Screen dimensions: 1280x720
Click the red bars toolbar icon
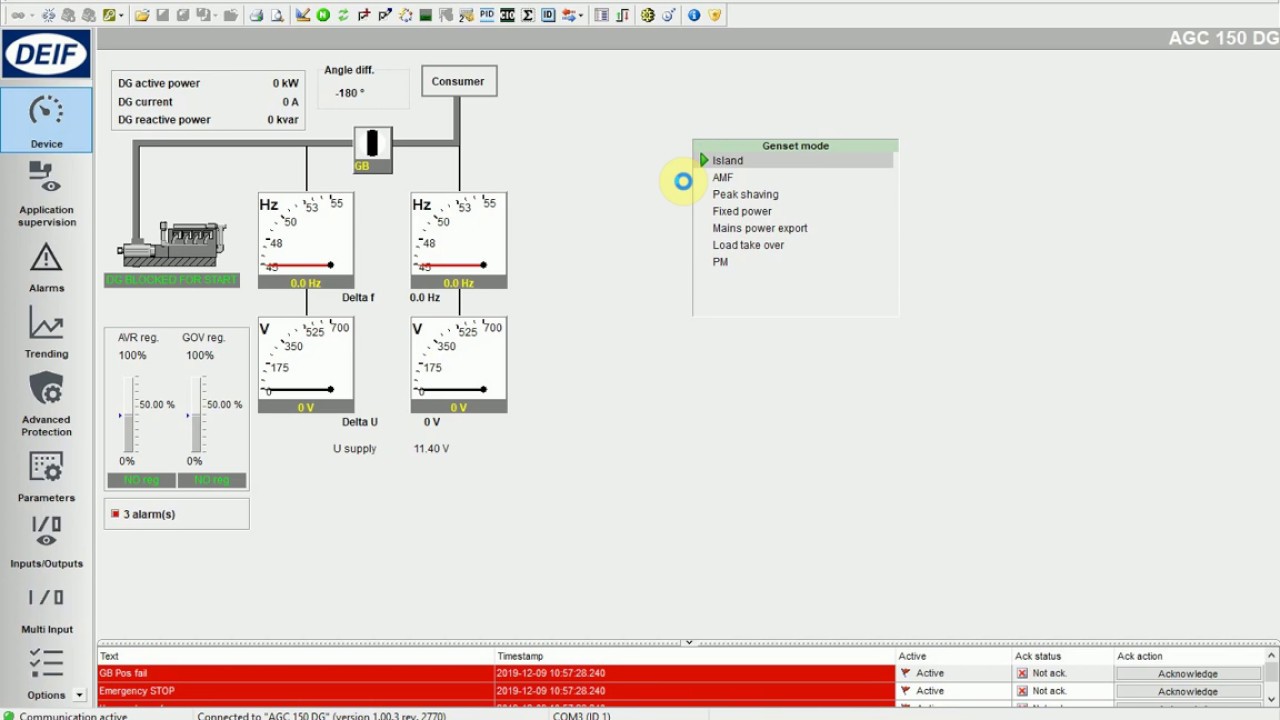(622, 15)
